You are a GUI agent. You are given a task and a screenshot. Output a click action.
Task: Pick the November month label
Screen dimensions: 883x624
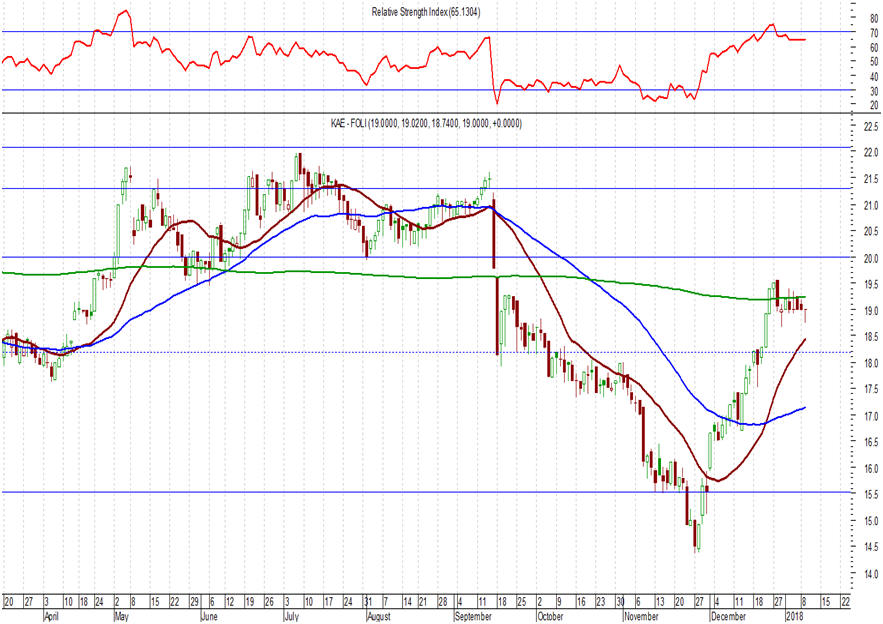click(x=641, y=617)
